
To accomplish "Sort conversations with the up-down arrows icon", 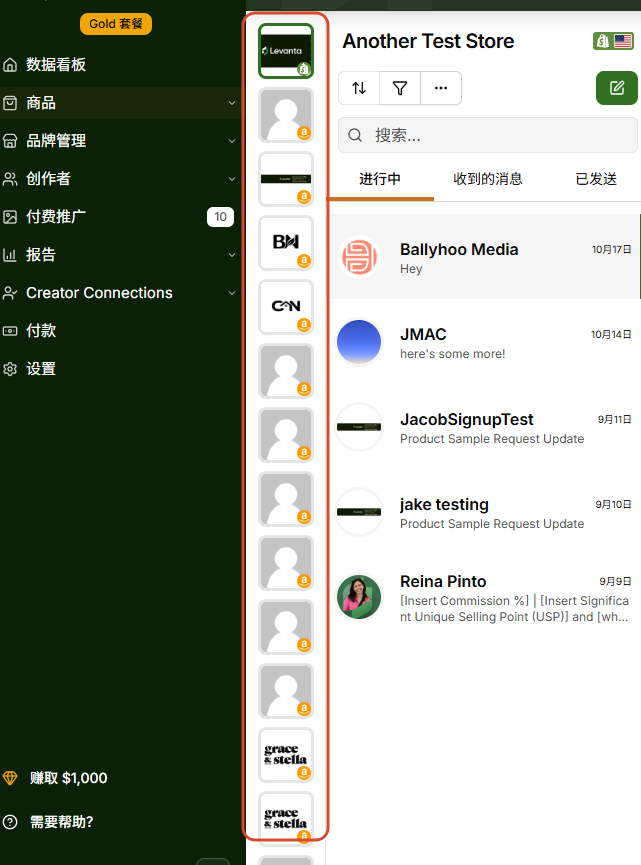I will (x=359, y=88).
